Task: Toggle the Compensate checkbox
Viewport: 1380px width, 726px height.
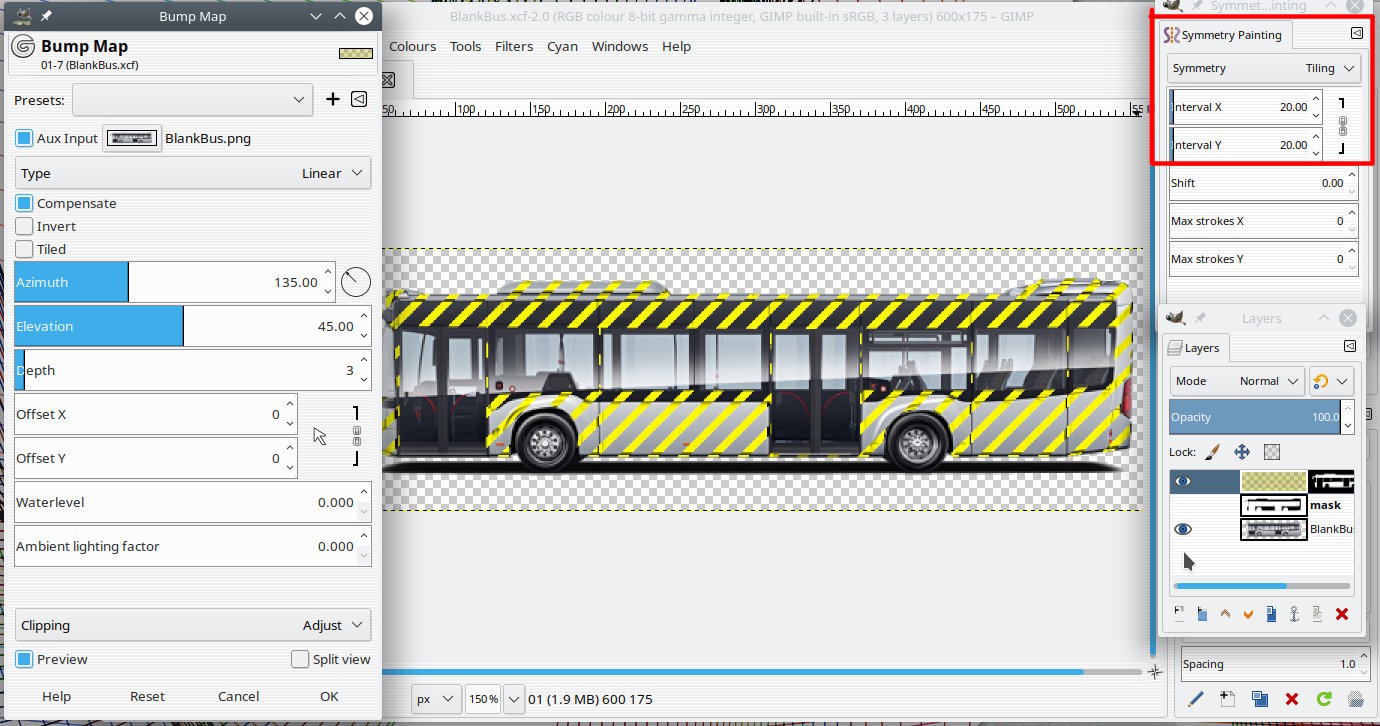Action: click(25, 203)
